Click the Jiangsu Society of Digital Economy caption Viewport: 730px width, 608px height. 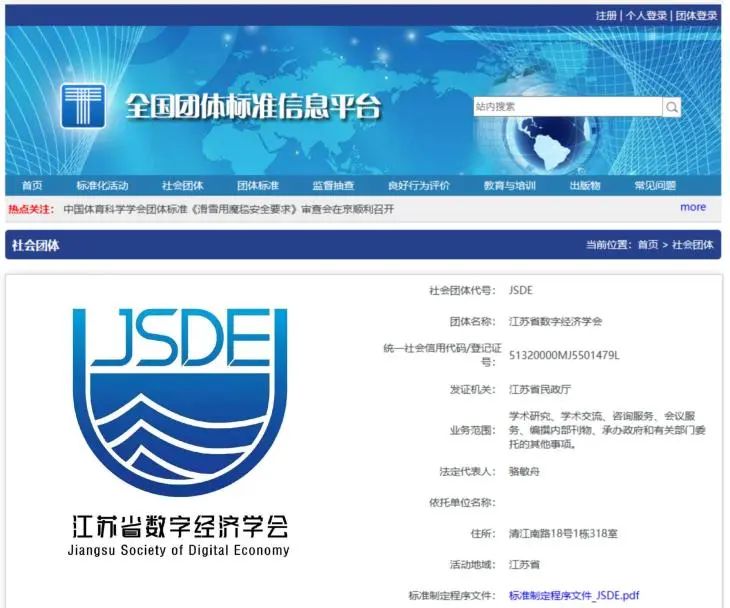pyautogui.click(x=179, y=550)
